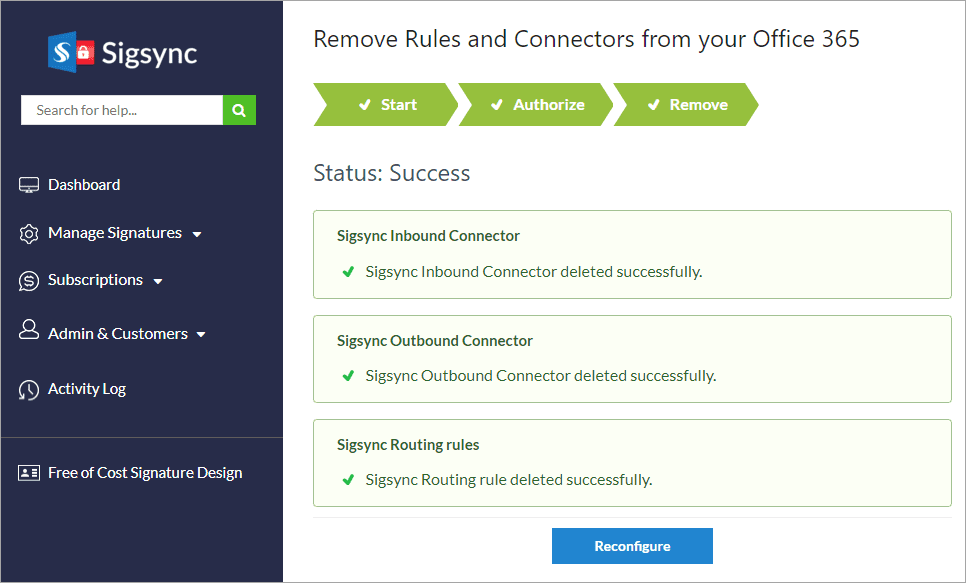The width and height of the screenshot is (966, 583).
Task: Expand the Manage Signatures dropdown arrow
Action: [197, 235]
